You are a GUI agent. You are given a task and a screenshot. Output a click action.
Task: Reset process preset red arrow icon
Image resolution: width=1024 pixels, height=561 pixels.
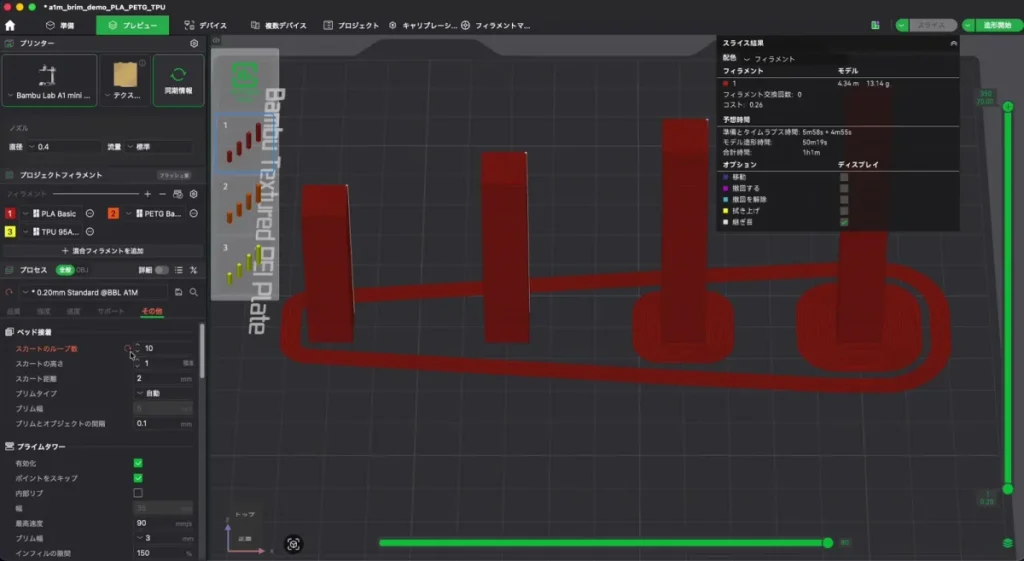point(9,293)
